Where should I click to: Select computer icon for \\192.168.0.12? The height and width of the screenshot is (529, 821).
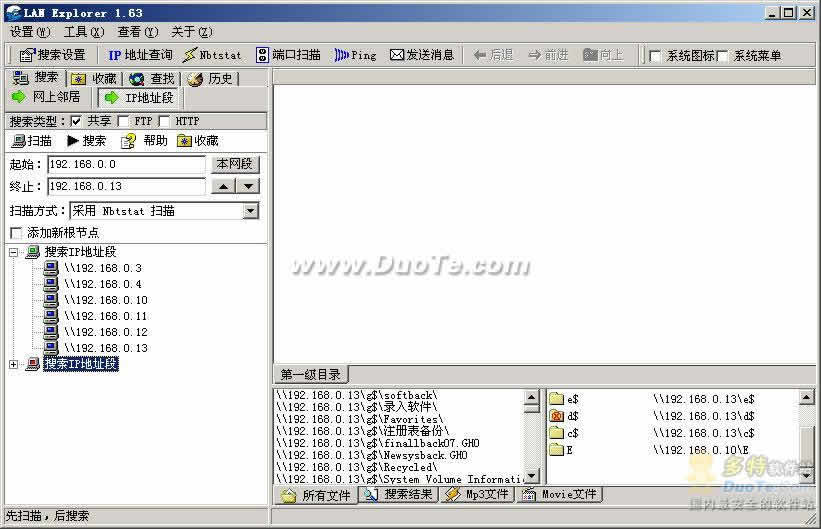point(51,332)
